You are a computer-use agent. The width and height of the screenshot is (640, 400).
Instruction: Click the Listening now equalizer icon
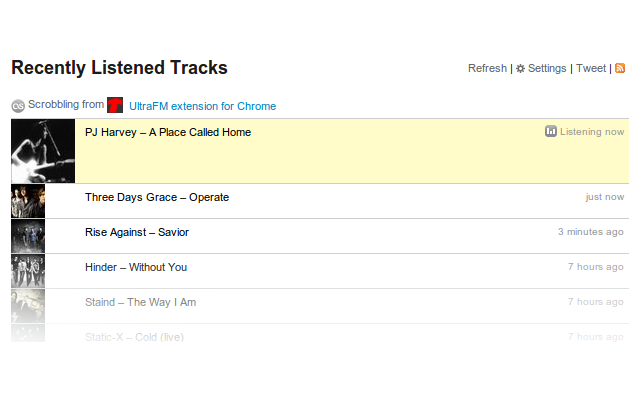(551, 132)
